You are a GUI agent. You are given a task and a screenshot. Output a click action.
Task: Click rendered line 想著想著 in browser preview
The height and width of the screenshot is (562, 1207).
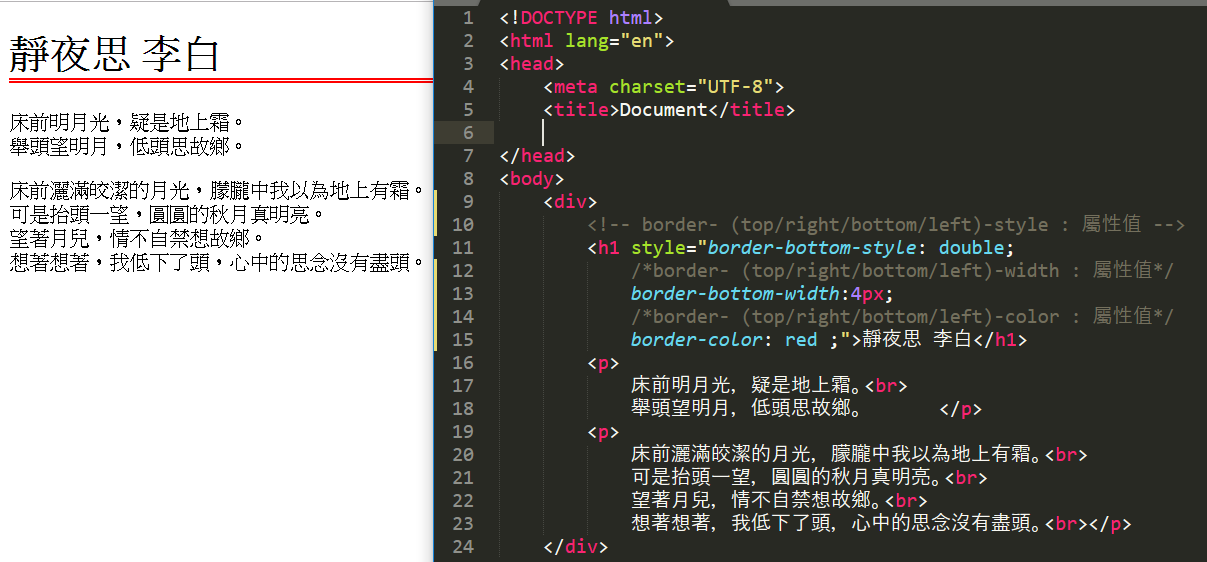(218, 263)
